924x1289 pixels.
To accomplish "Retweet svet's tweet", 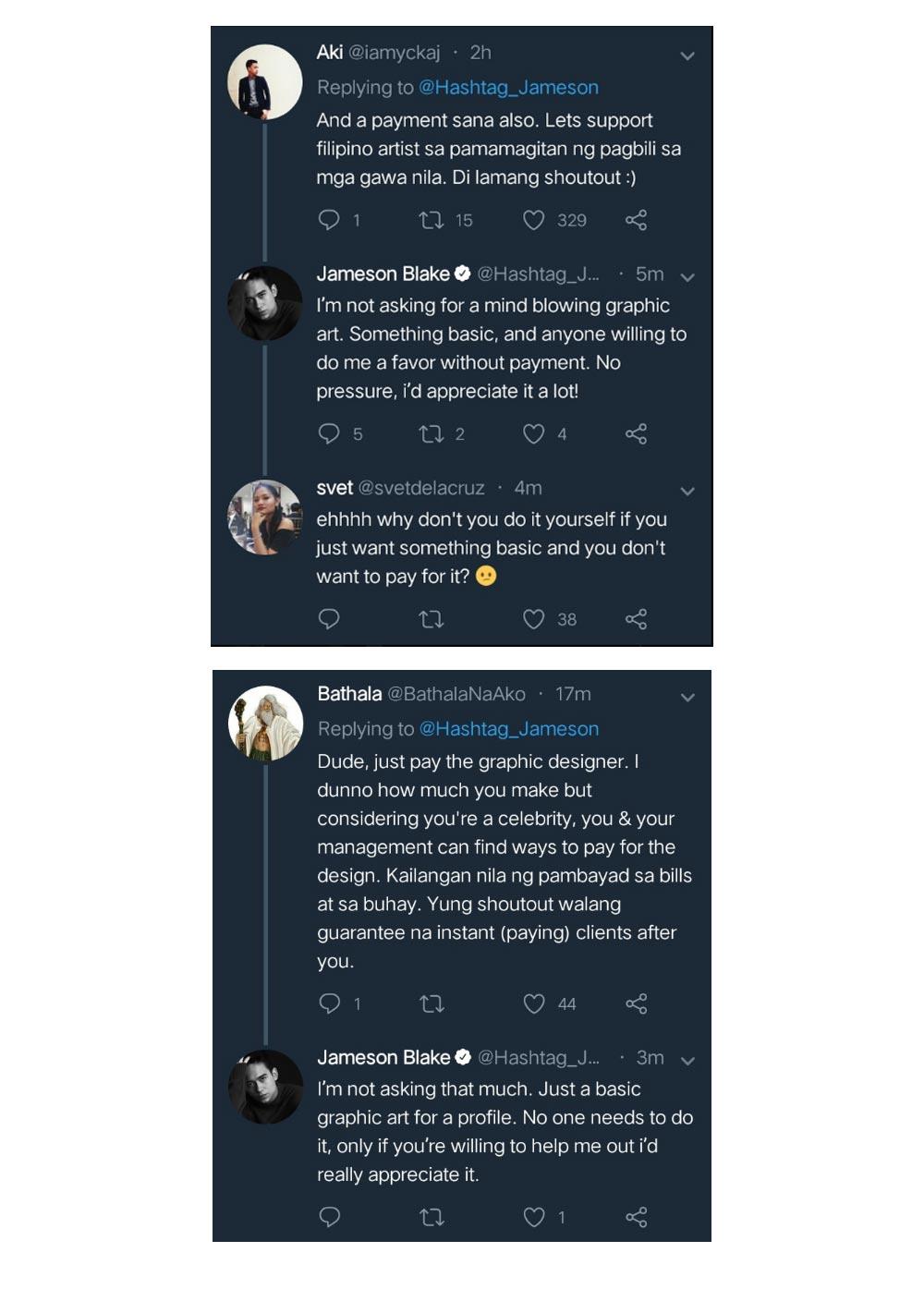I will click(432, 619).
